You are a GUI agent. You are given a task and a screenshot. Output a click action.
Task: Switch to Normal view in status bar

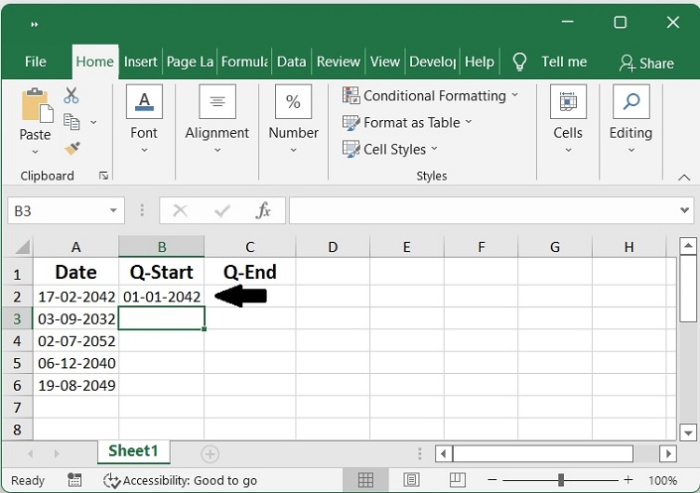pyautogui.click(x=366, y=480)
